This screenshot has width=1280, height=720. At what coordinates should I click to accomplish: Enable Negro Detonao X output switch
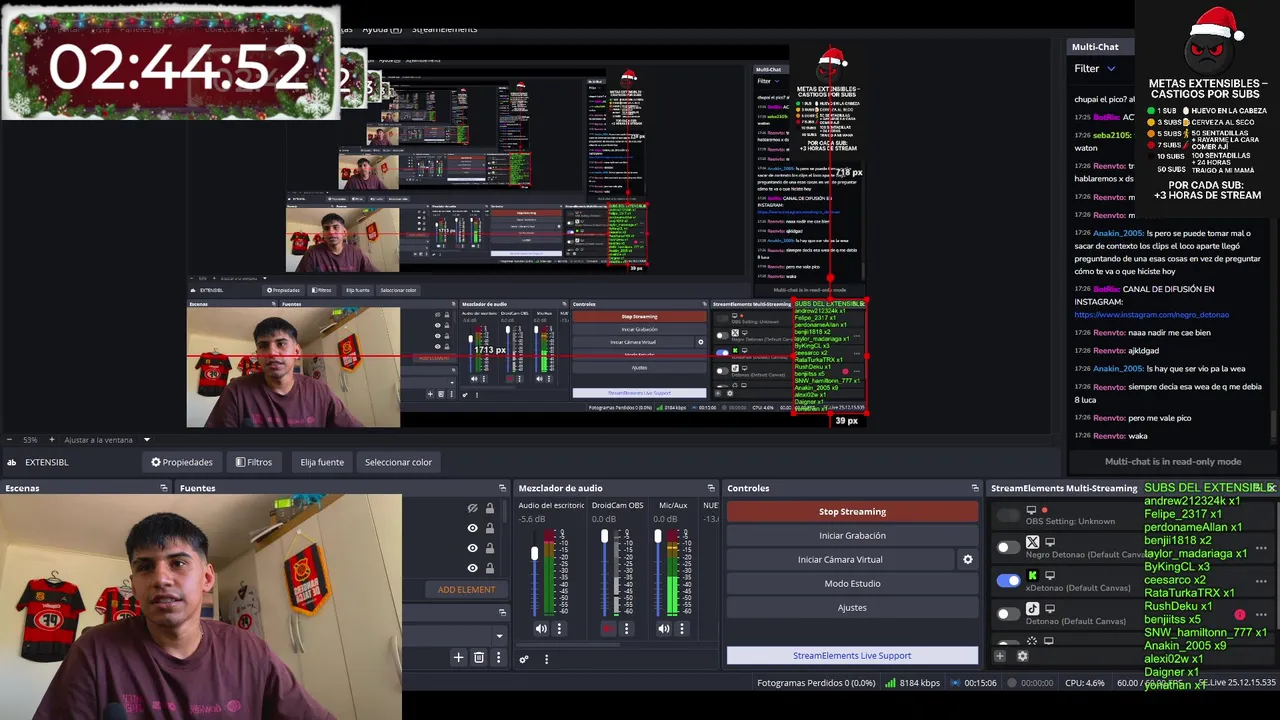1008,547
